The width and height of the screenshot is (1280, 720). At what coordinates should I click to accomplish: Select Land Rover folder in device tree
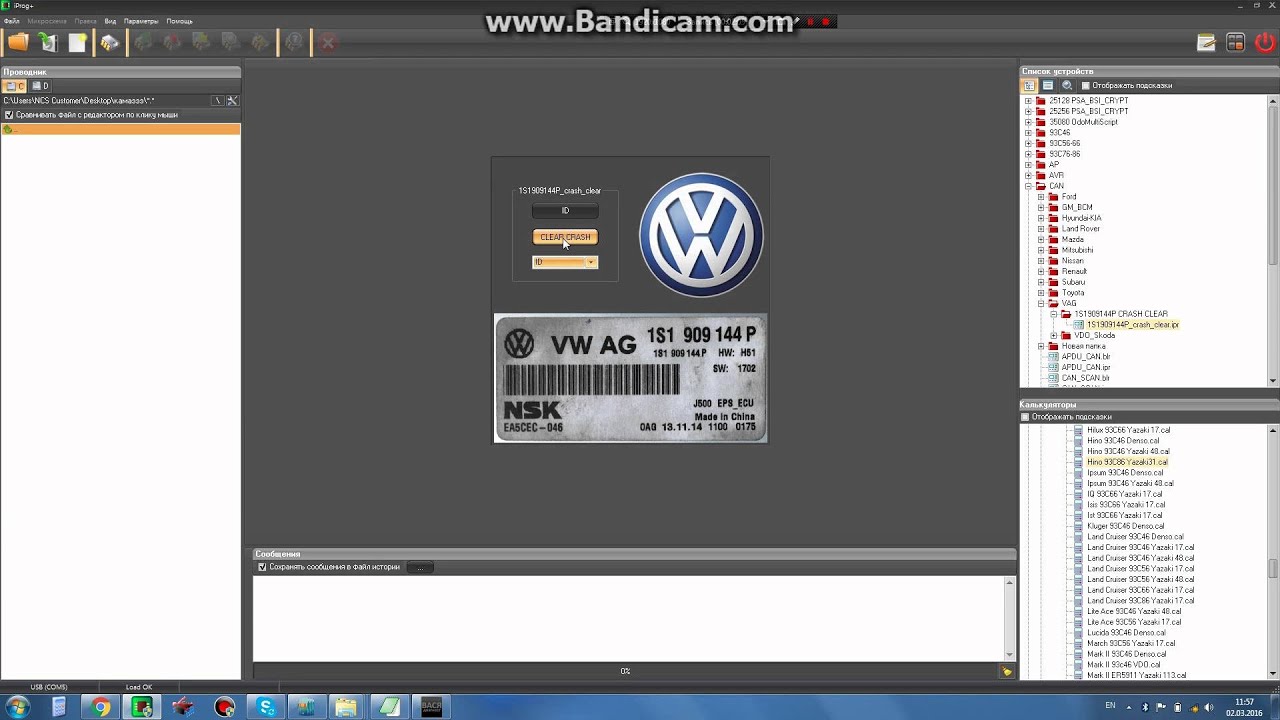[x=1080, y=229]
